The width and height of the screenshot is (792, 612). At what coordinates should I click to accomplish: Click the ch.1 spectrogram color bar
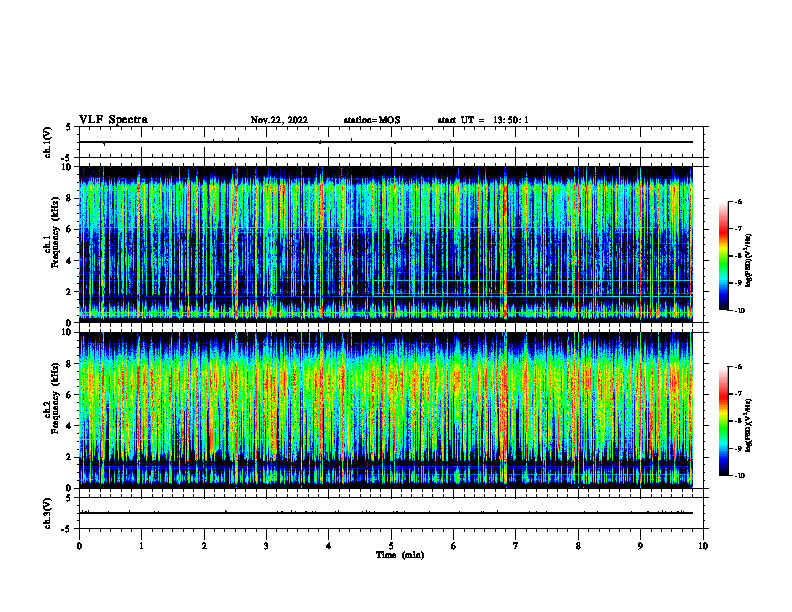click(x=723, y=256)
